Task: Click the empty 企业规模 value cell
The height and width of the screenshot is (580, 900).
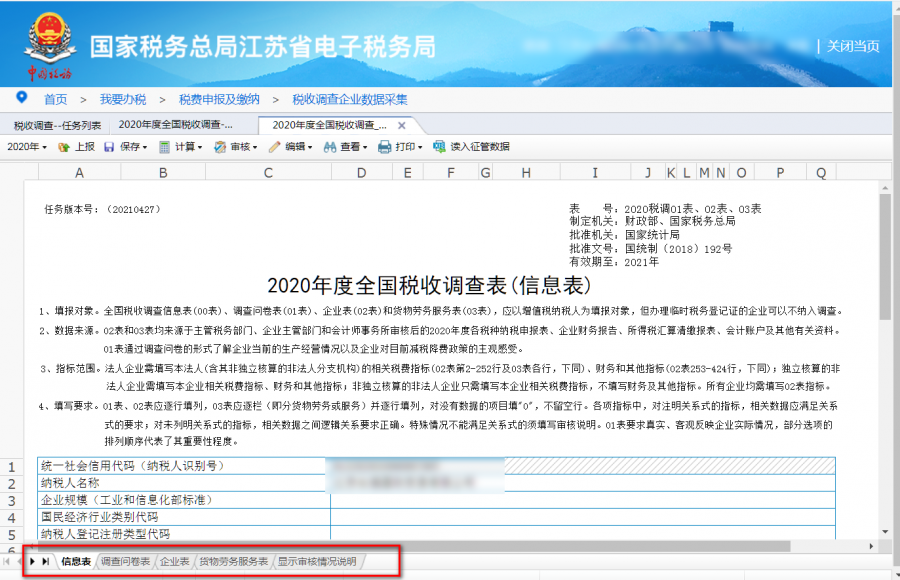Action: (x=583, y=500)
